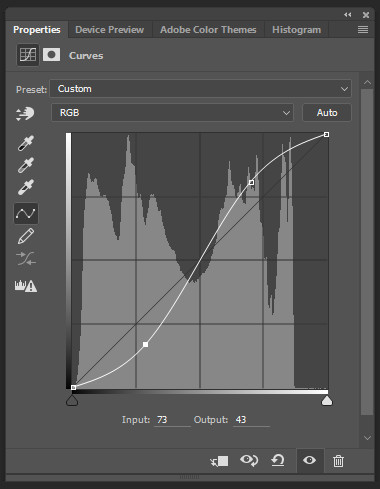Click the Preset label

tap(31, 90)
